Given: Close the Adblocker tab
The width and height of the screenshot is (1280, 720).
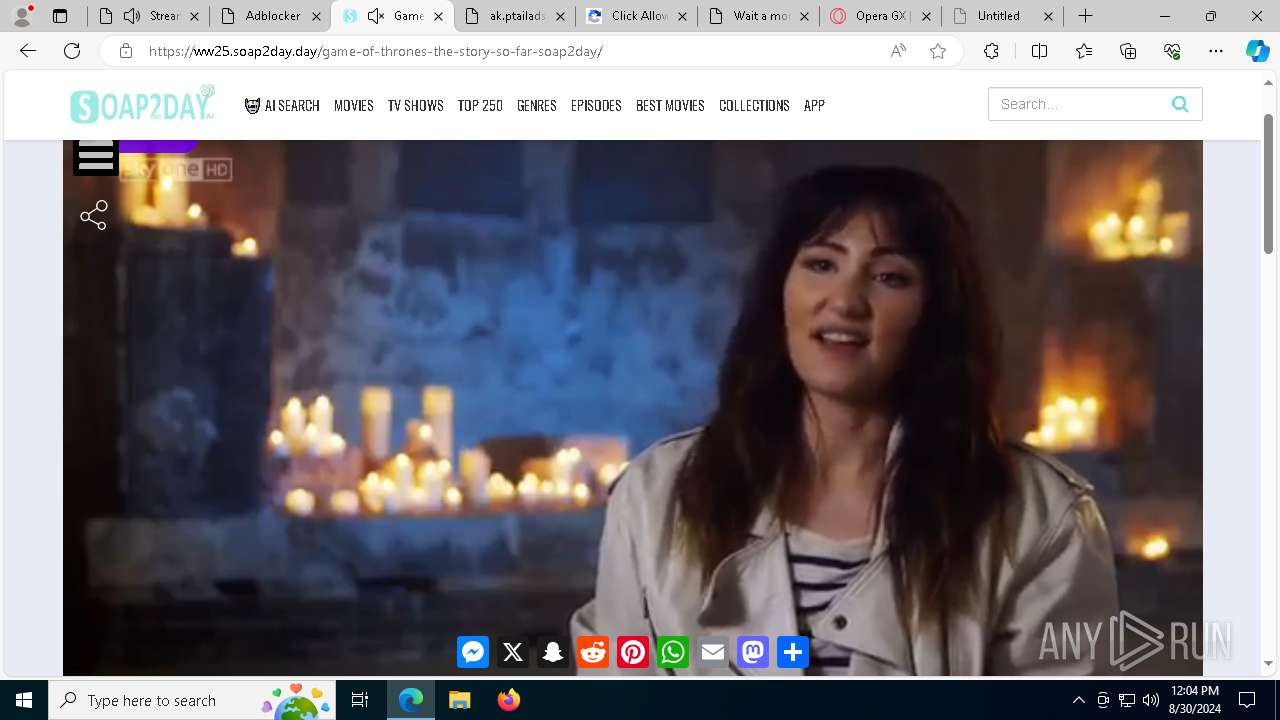Looking at the screenshot, I should [x=316, y=16].
